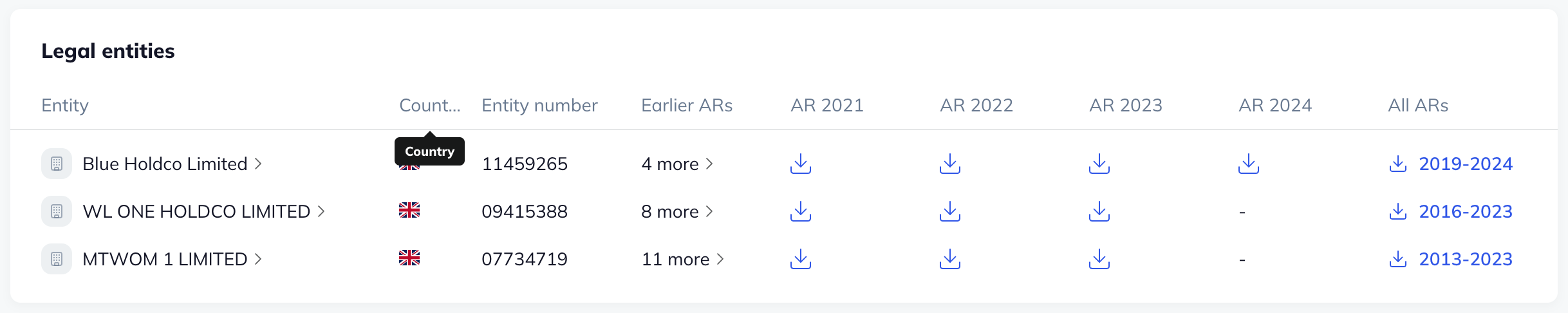This screenshot has height=313, width=1568.
Task: Download MTWOM 1 LIMITED AR 2023
Action: [x=1099, y=259]
